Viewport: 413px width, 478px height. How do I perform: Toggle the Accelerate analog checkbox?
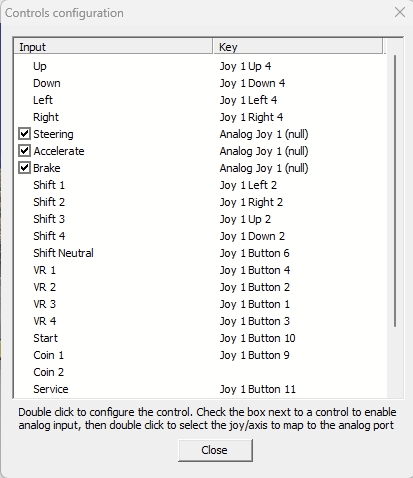coord(24,151)
